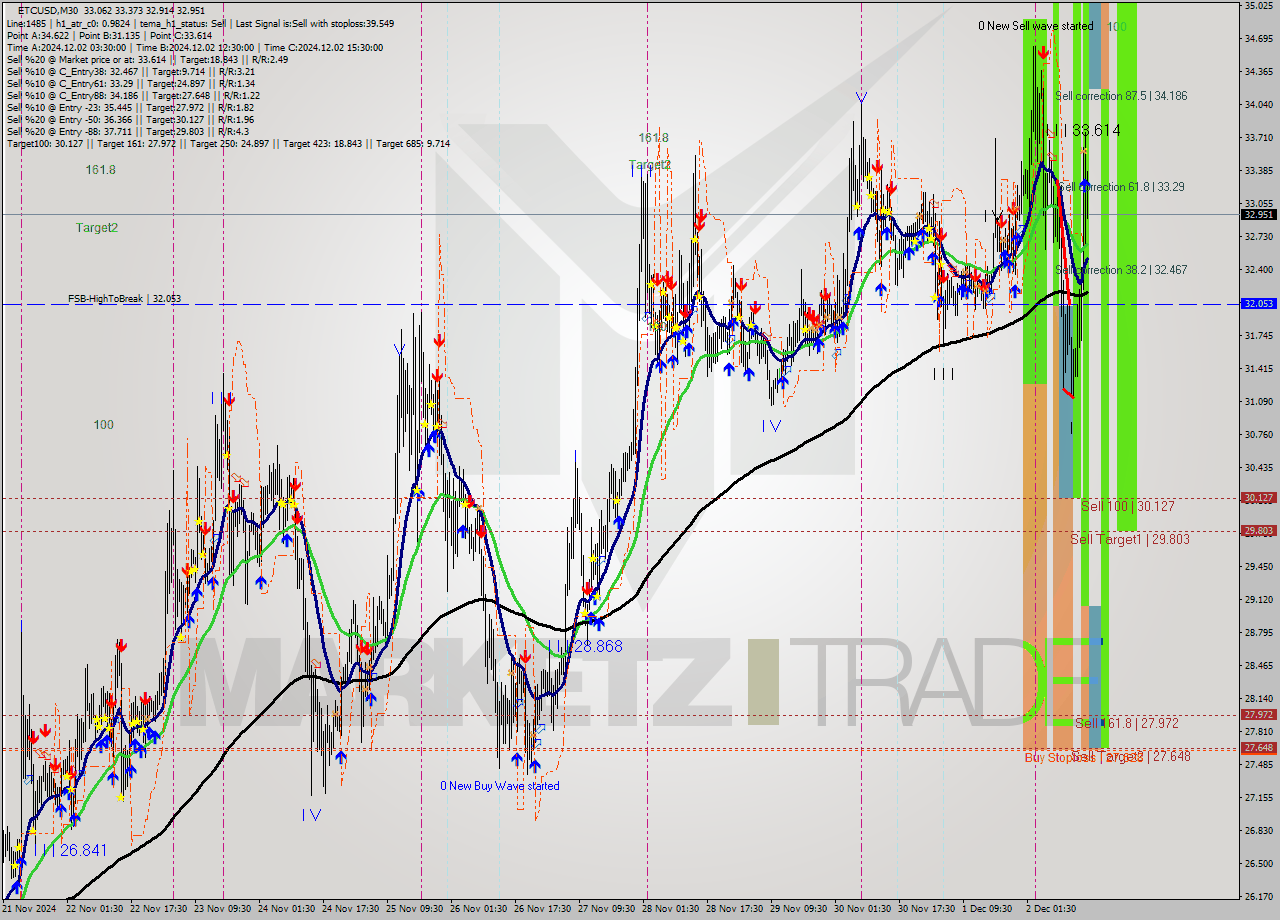Click the 'FSB-HighToBreak | 32.053' label

point(125,298)
